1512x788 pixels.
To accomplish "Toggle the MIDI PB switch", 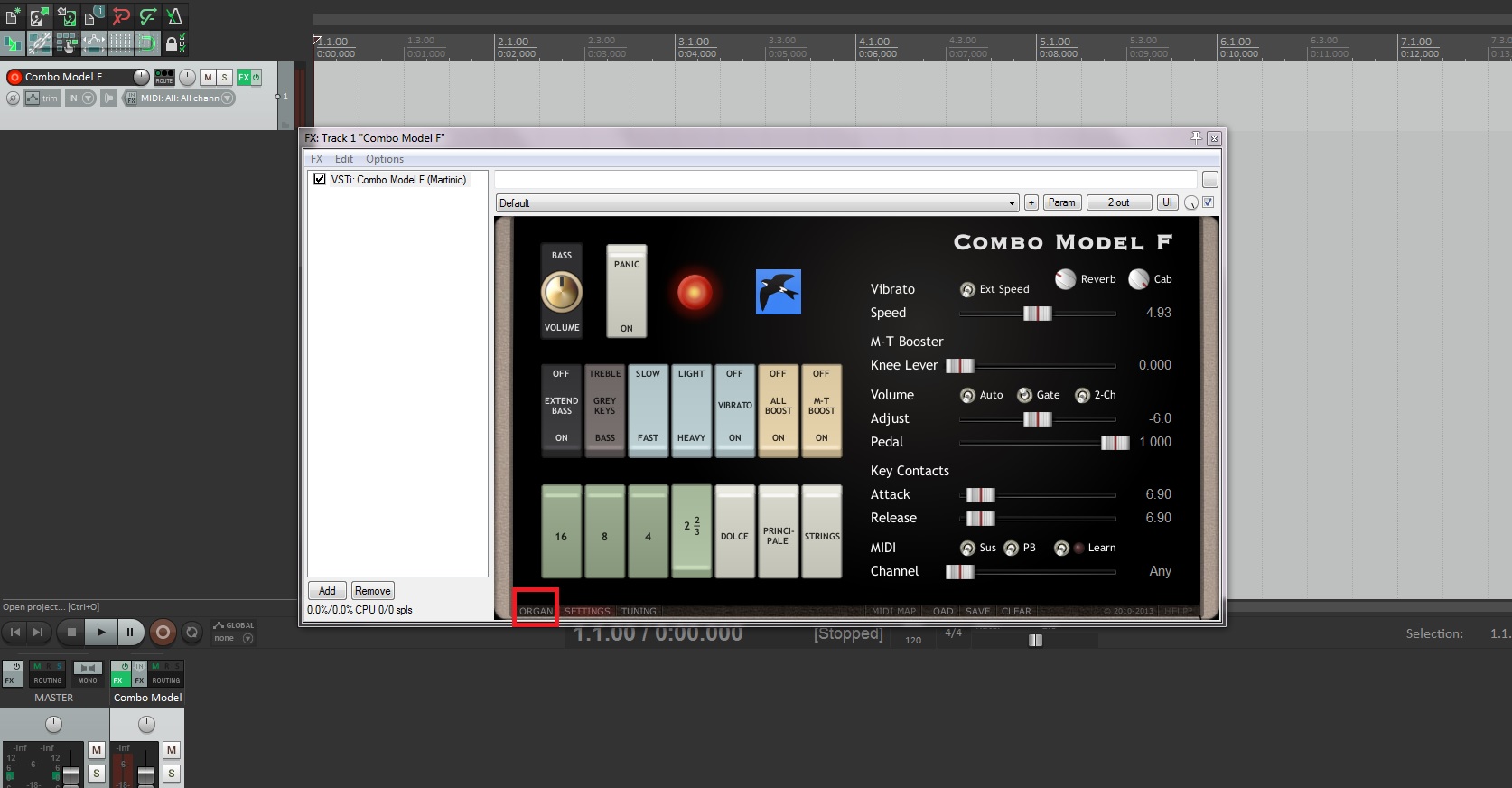I will pos(1011,548).
